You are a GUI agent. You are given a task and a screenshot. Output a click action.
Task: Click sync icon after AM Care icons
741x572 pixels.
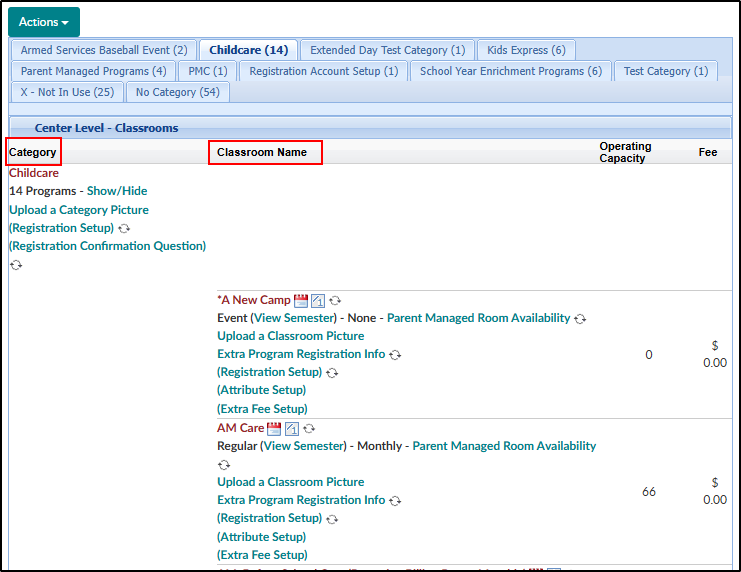tap(309, 429)
